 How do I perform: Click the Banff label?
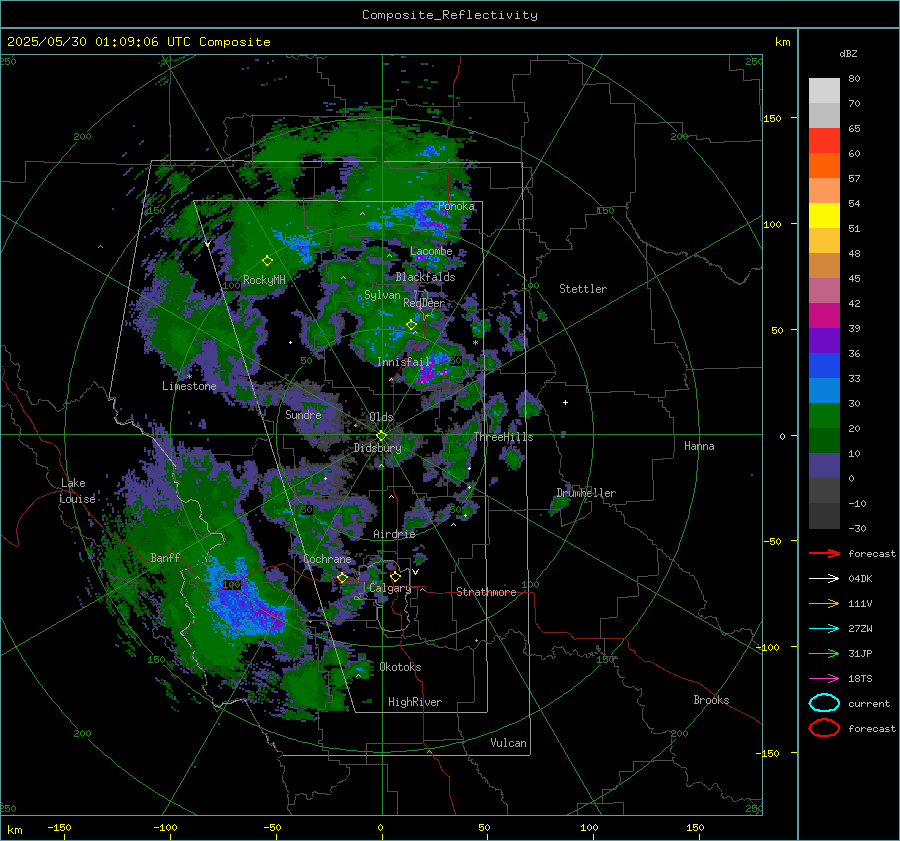[x=165, y=557]
